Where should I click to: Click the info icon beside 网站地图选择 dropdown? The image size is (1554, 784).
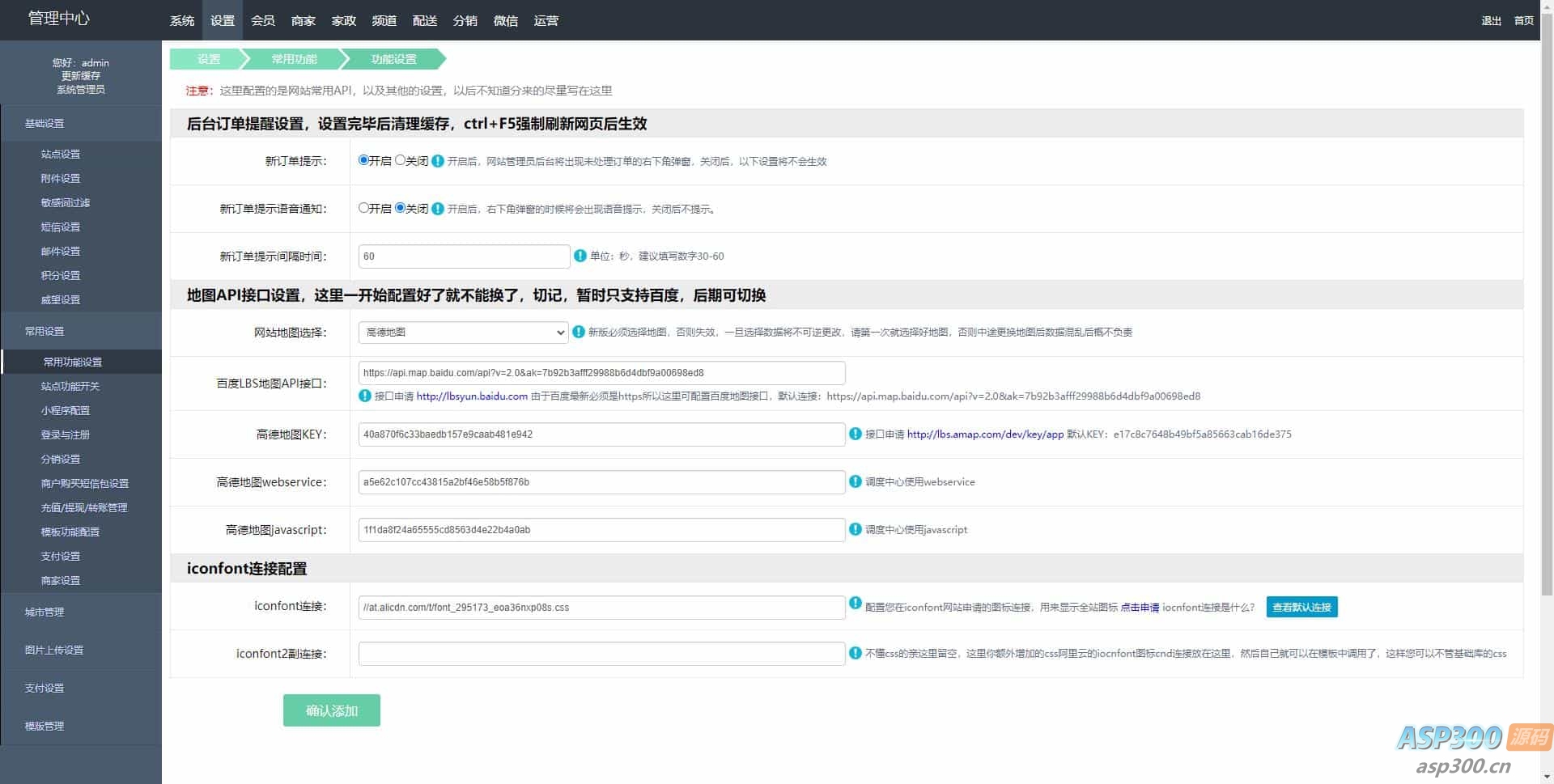(580, 332)
